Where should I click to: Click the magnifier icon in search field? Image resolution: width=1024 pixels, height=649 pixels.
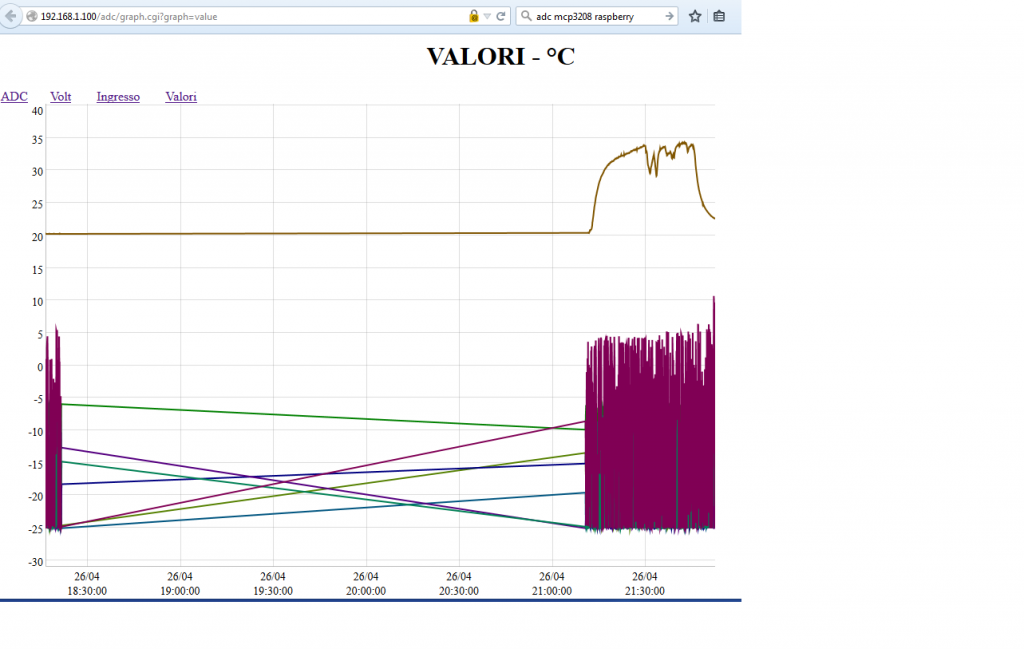tap(524, 15)
